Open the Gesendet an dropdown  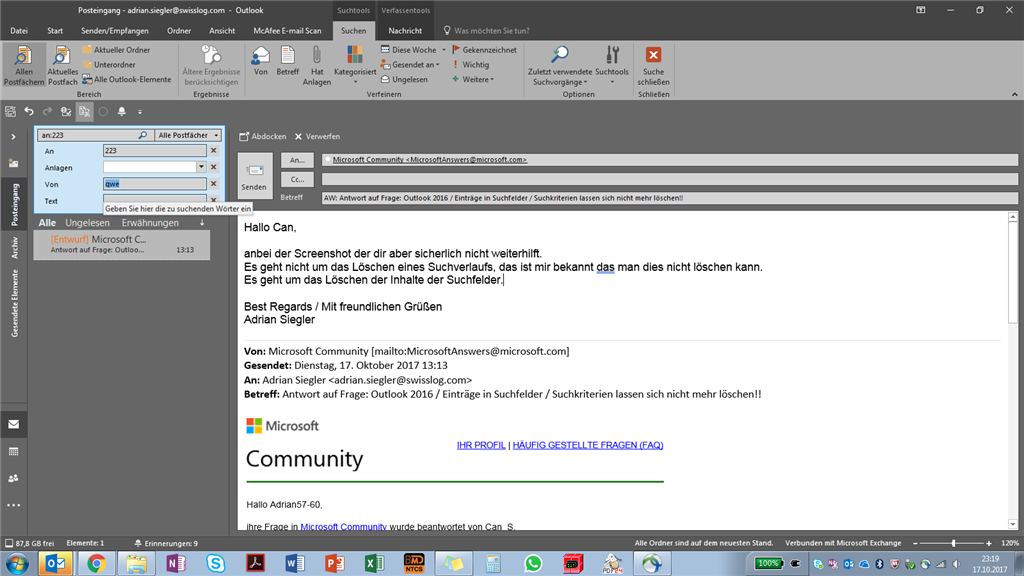pos(410,65)
